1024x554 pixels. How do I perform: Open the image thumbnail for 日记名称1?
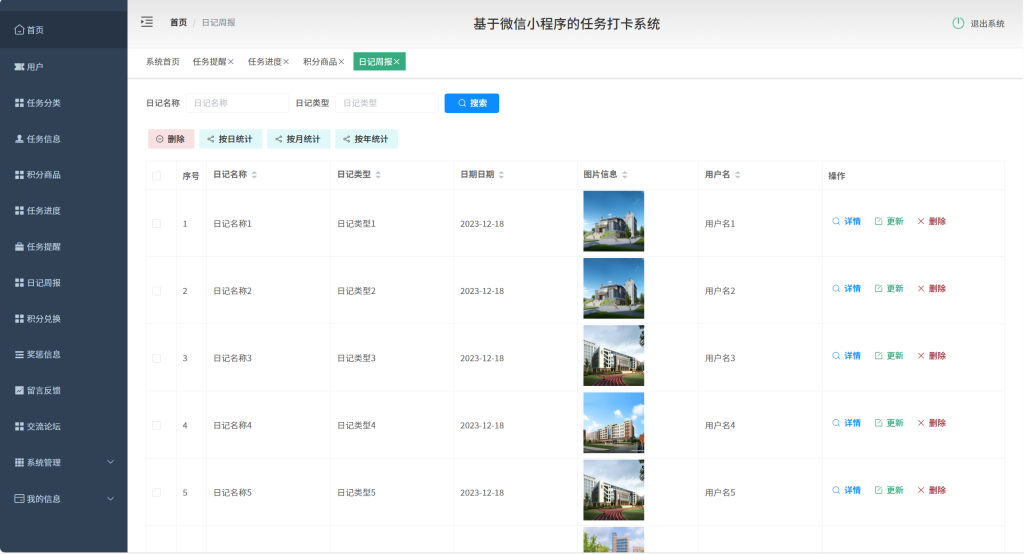click(613, 221)
